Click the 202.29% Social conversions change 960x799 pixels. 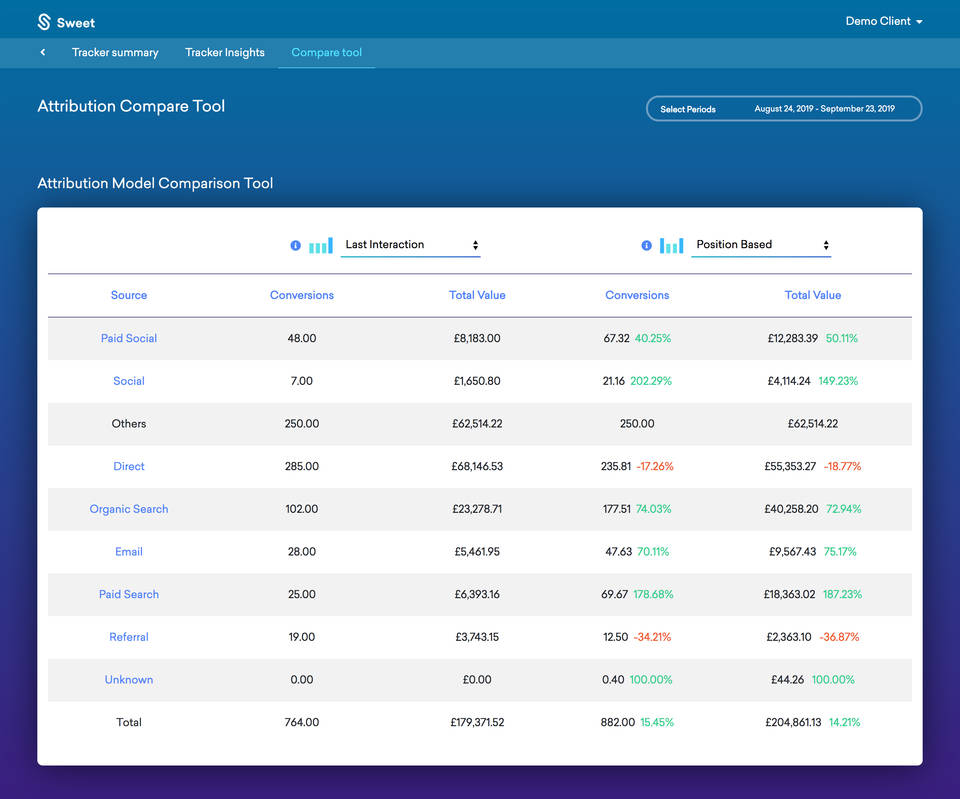[x=651, y=381]
